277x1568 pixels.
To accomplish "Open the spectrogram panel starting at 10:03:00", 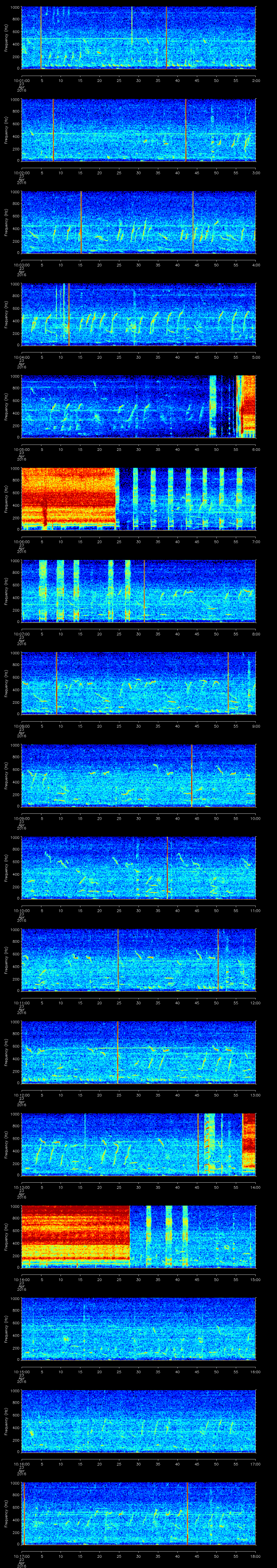I will click(x=138, y=222).
